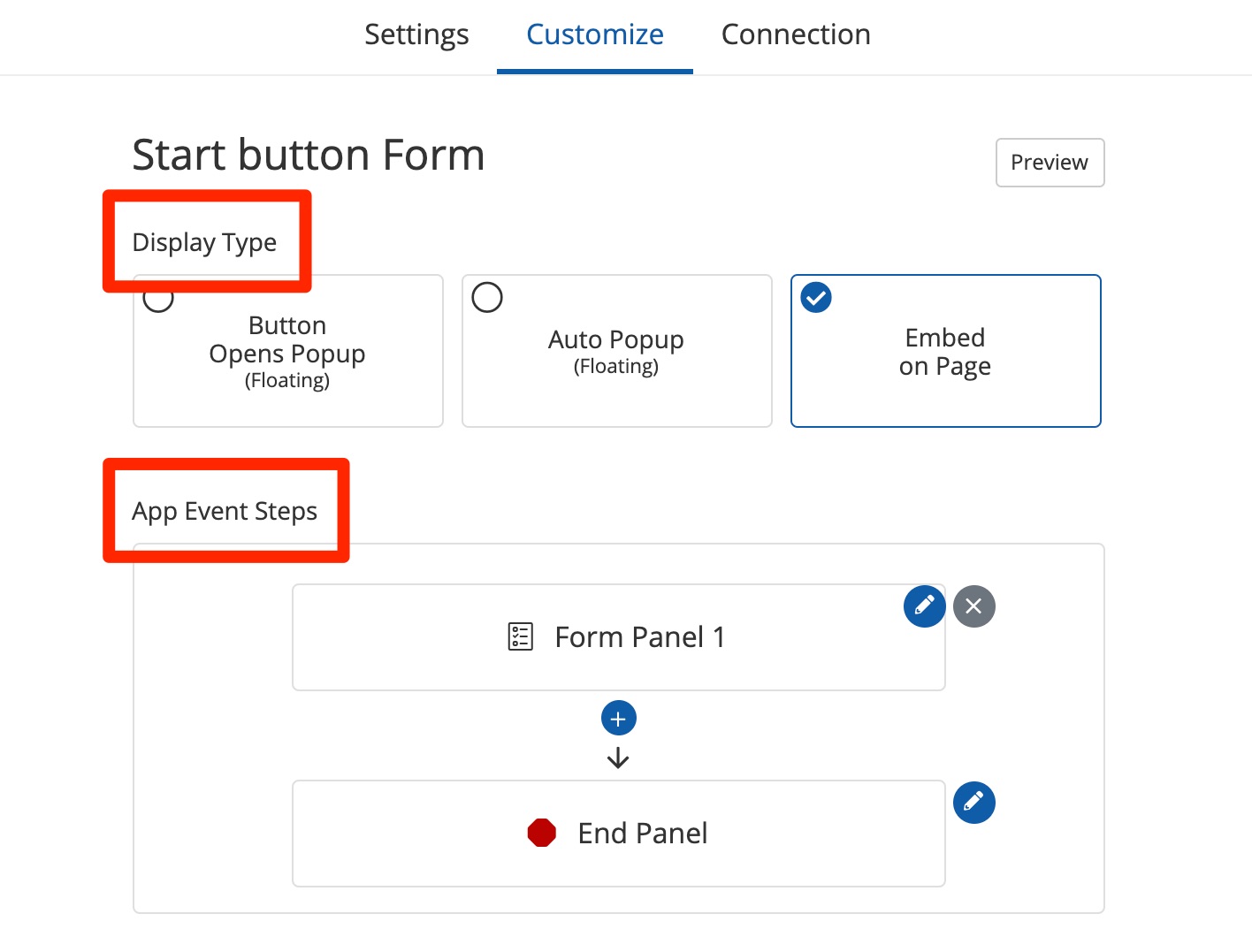Edit Form Panel 1 with pencil icon
The height and width of the screenshot is (952, 1252).
pos(924,606)
